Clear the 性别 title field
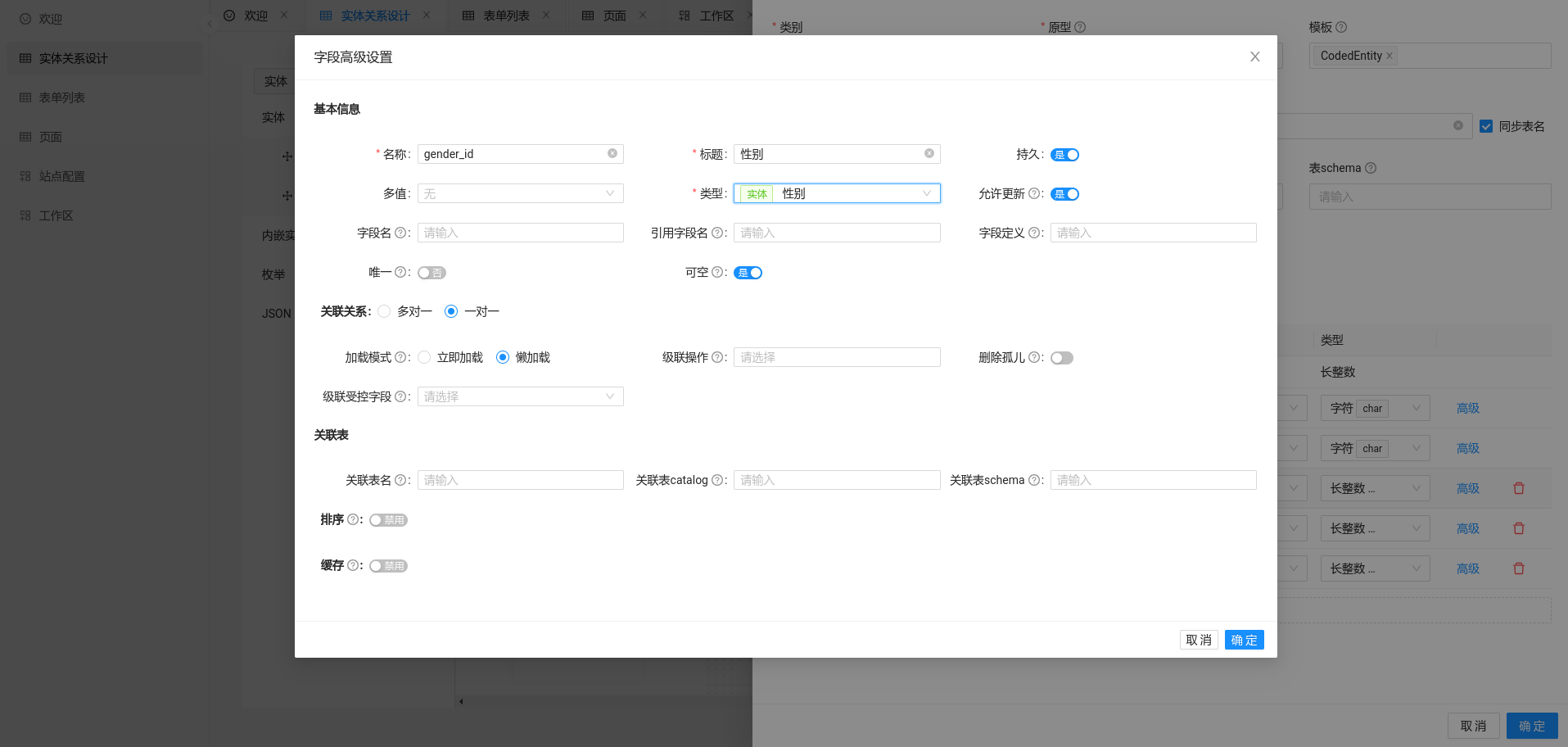The width and height of the screenshot is (1568, 747). [929, 154]
